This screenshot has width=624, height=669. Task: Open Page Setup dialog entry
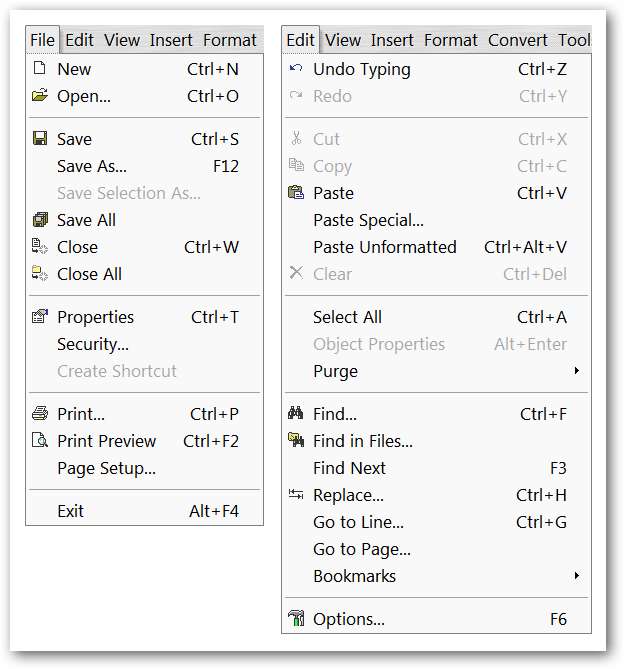[x=106, y=468]
